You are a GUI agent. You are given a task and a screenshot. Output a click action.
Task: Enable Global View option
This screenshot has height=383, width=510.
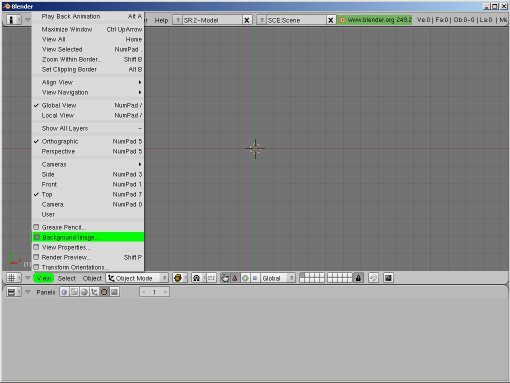click(88, 105)
